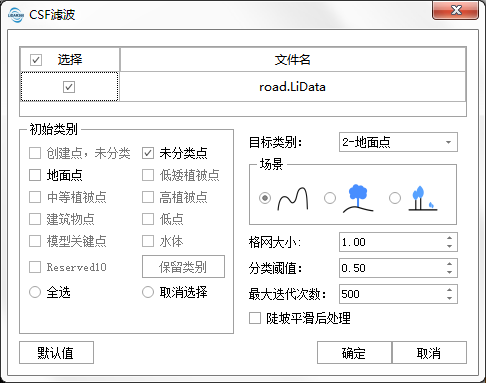Uncheck the 未分类点 checkbox
The image size is (486, 383).
click(x=148, y=153)
